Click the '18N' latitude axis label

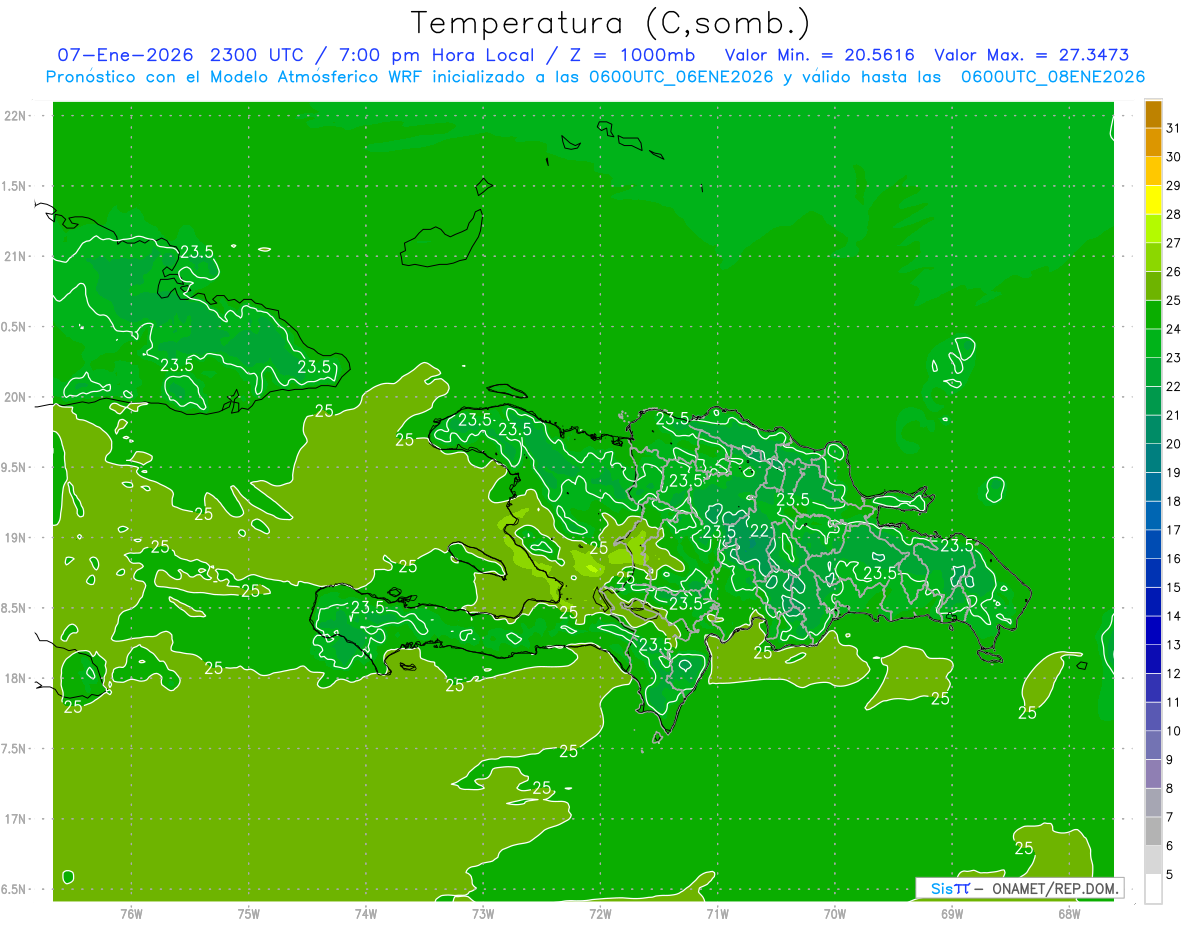pyautogui.click(x=14, y=678)
